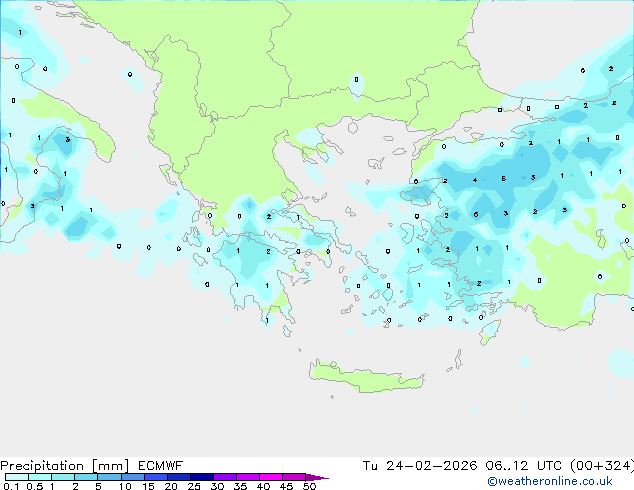The image size is (634, 490).
Task: Click the ECMWF model label
Action: coord(161,466)
